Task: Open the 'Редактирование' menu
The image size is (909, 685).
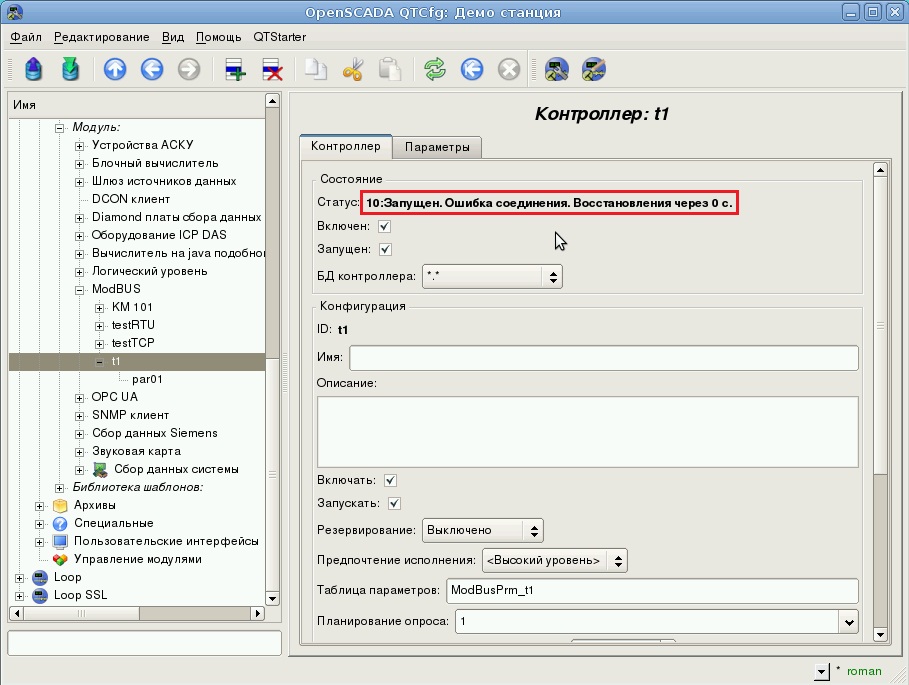Action: [101, 37]
